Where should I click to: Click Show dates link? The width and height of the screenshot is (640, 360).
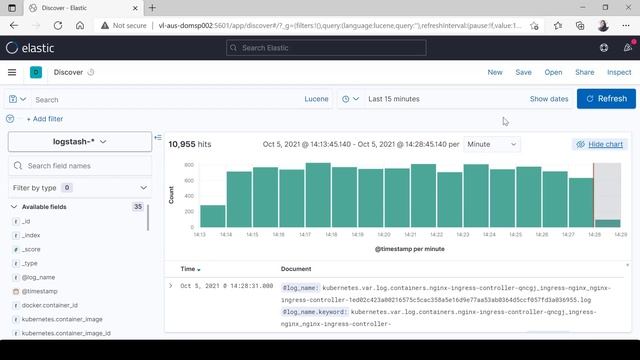pos(549,99)
